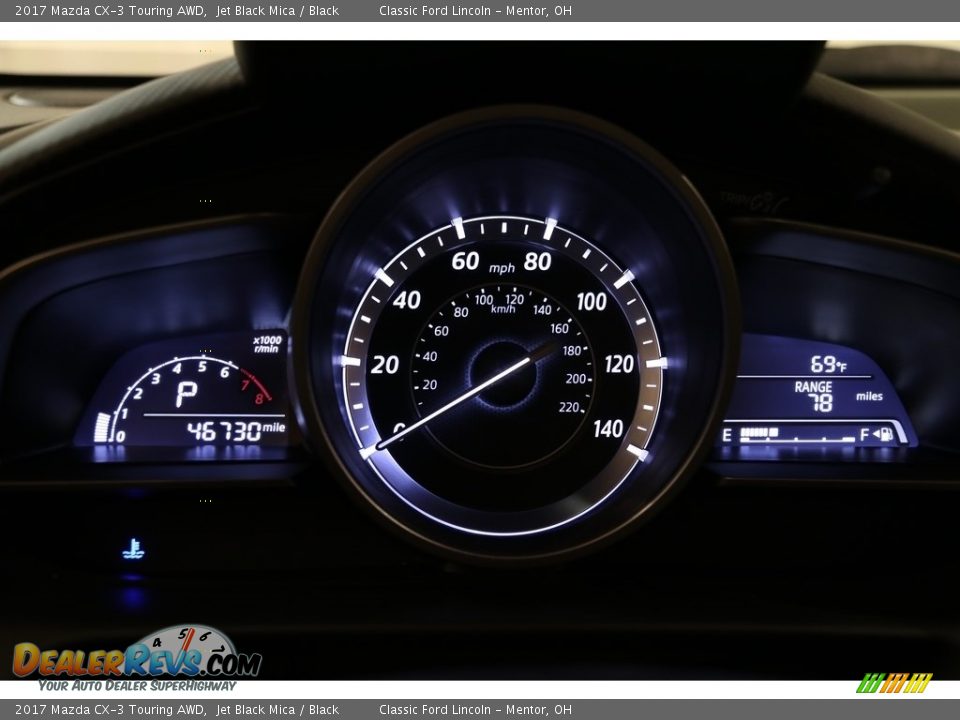Click the red 8 on the tachometer

point(259,398)
